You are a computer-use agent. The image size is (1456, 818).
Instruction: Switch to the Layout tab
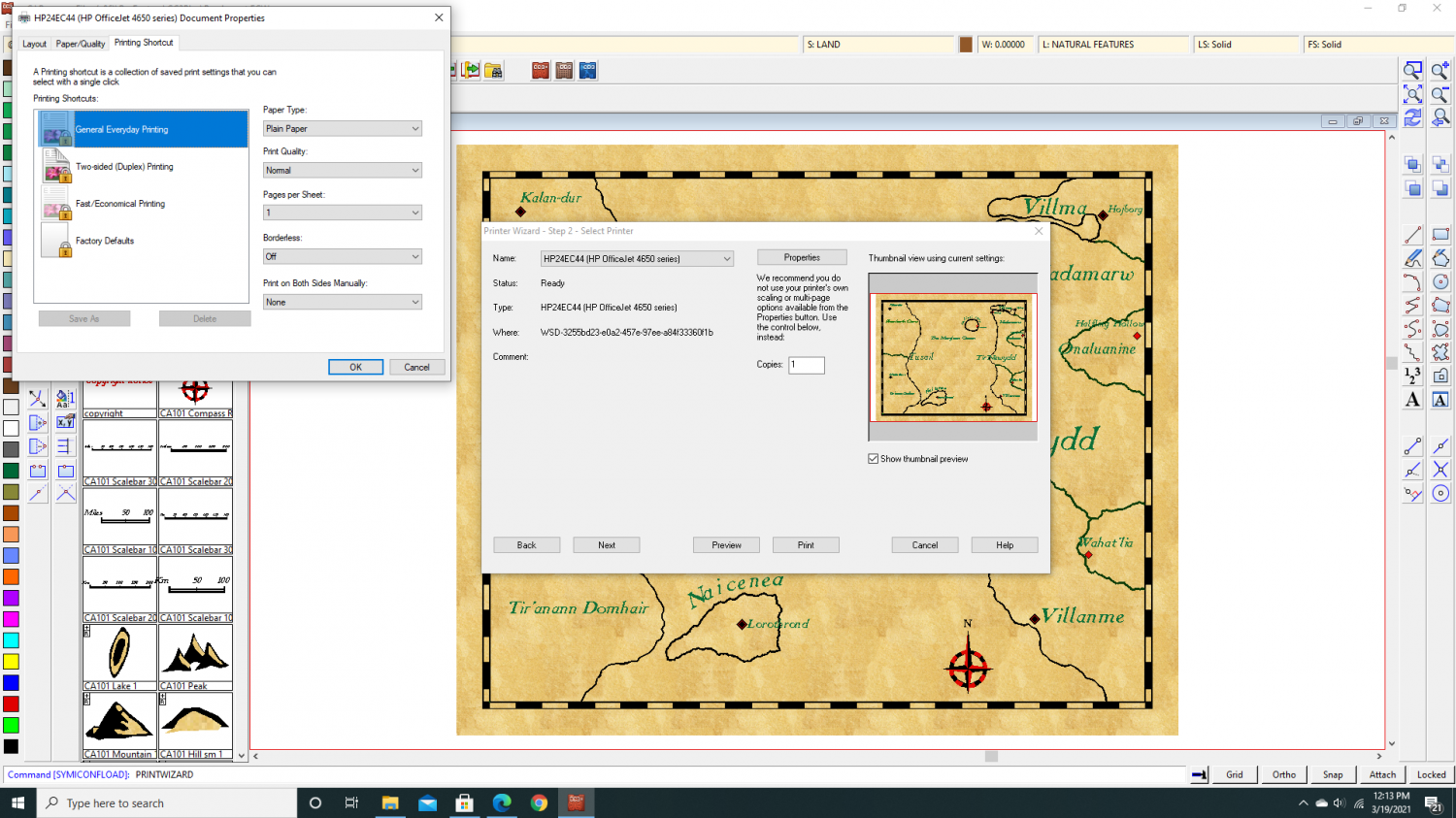[x=34, y=44]
